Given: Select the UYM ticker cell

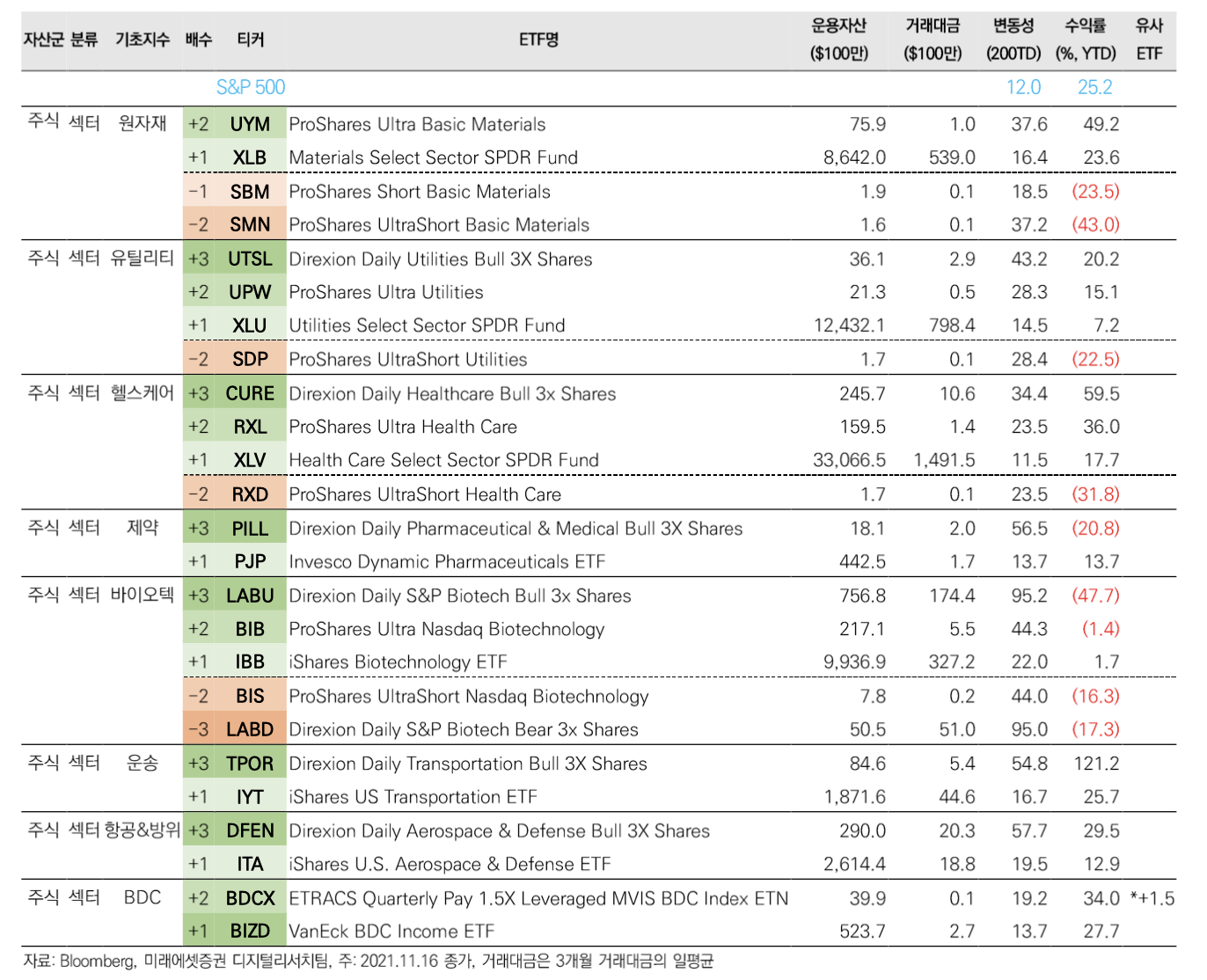Looking at the screenshot, I should [x=250, y=124].
